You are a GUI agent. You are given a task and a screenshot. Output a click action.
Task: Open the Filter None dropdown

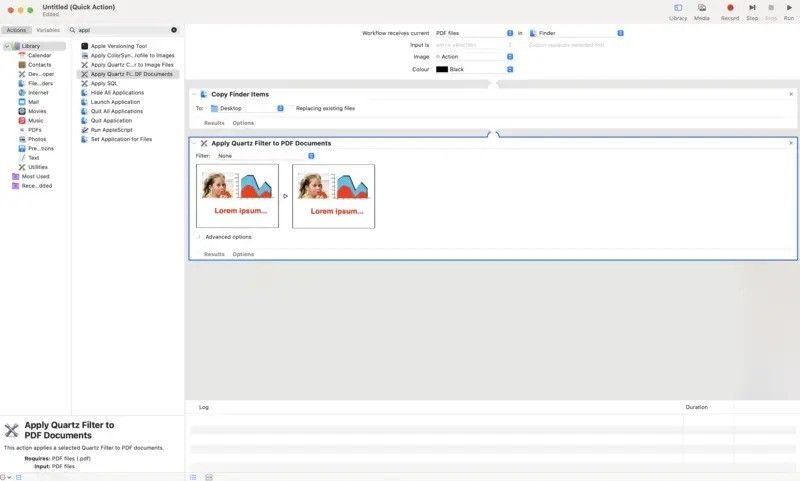click(x=265, y=156)
